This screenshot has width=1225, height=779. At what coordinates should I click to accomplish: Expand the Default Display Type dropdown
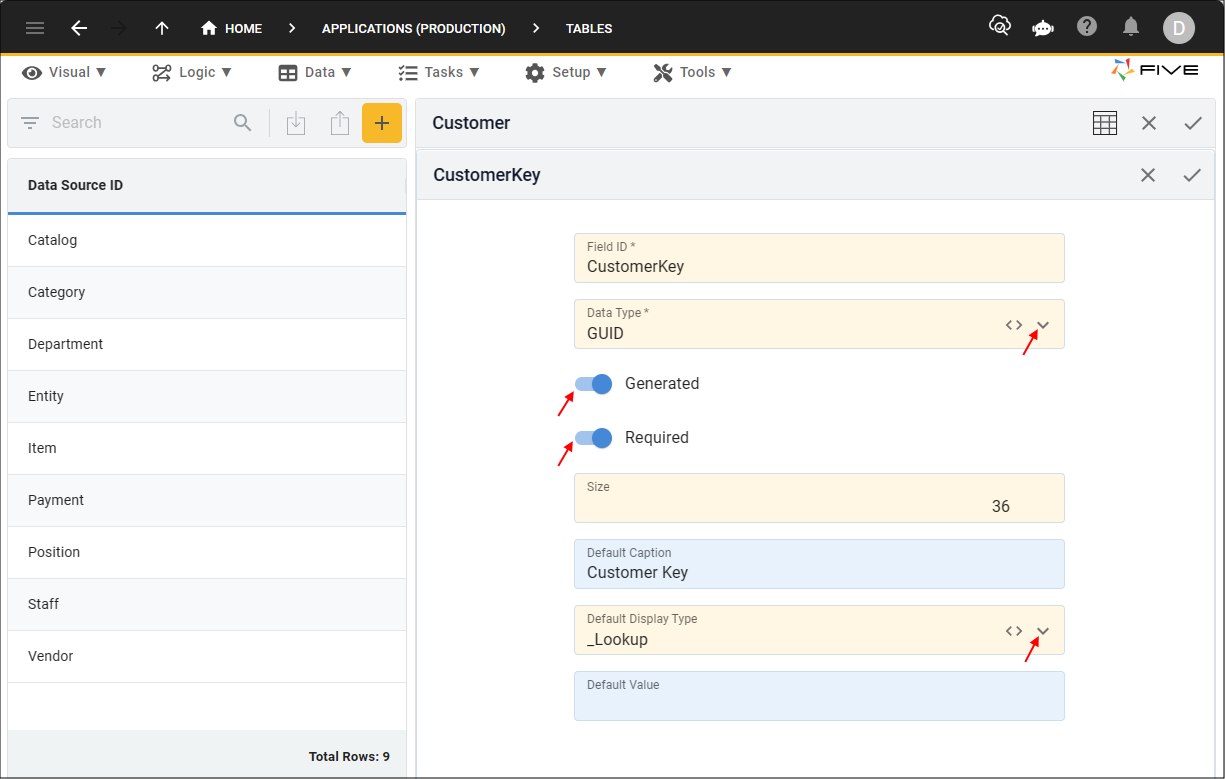point(1043,631)
